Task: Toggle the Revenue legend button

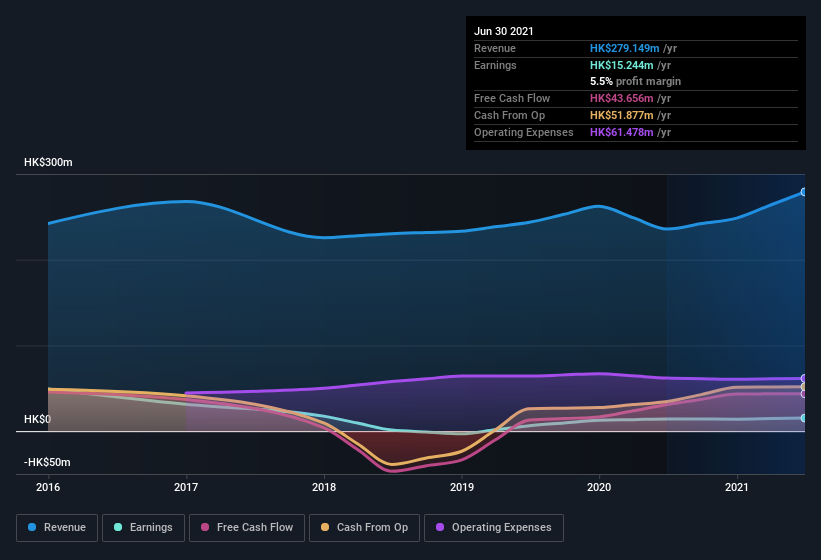Action: point(57,528)
